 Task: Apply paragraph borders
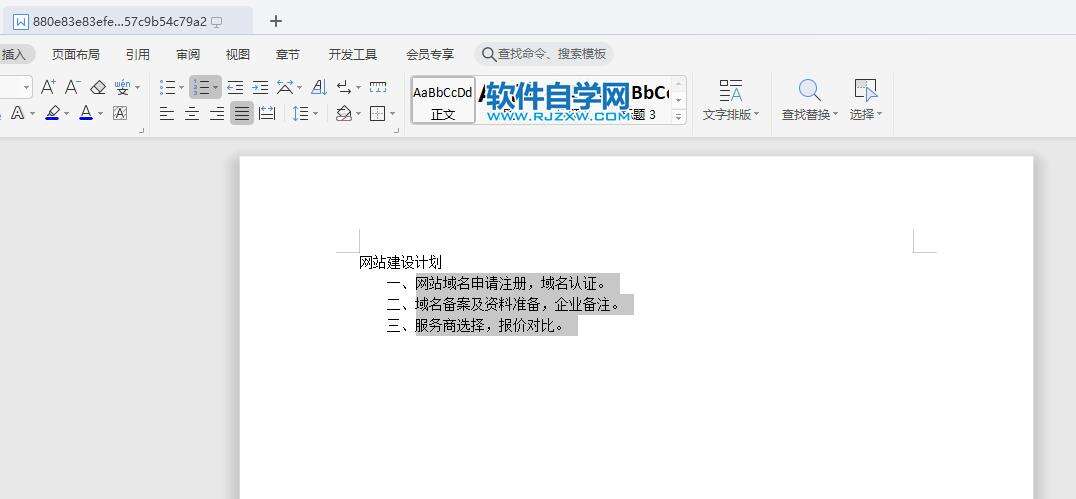(377, 113)
